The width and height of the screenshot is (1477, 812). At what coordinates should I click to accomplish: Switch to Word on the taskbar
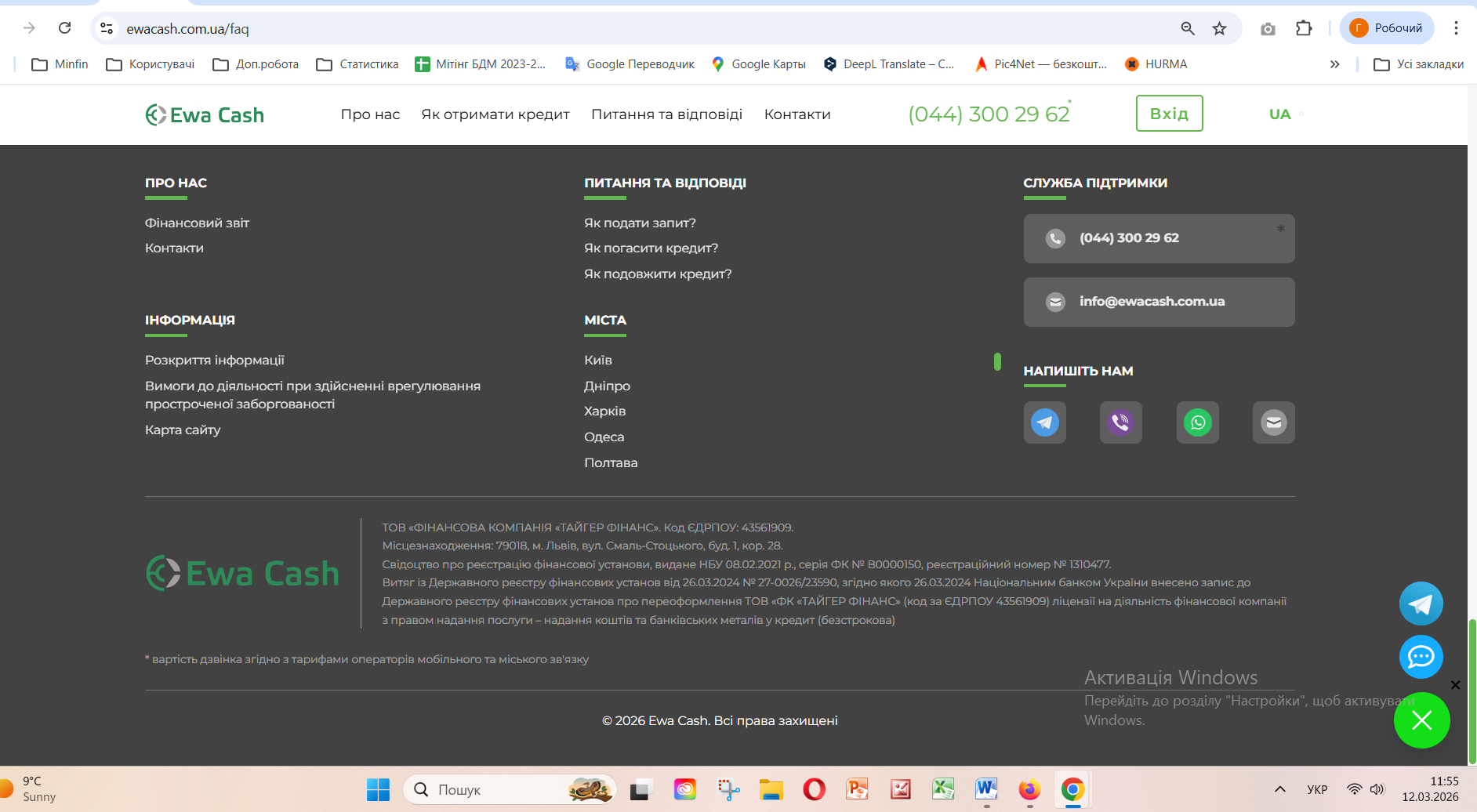tap(986, 789)
